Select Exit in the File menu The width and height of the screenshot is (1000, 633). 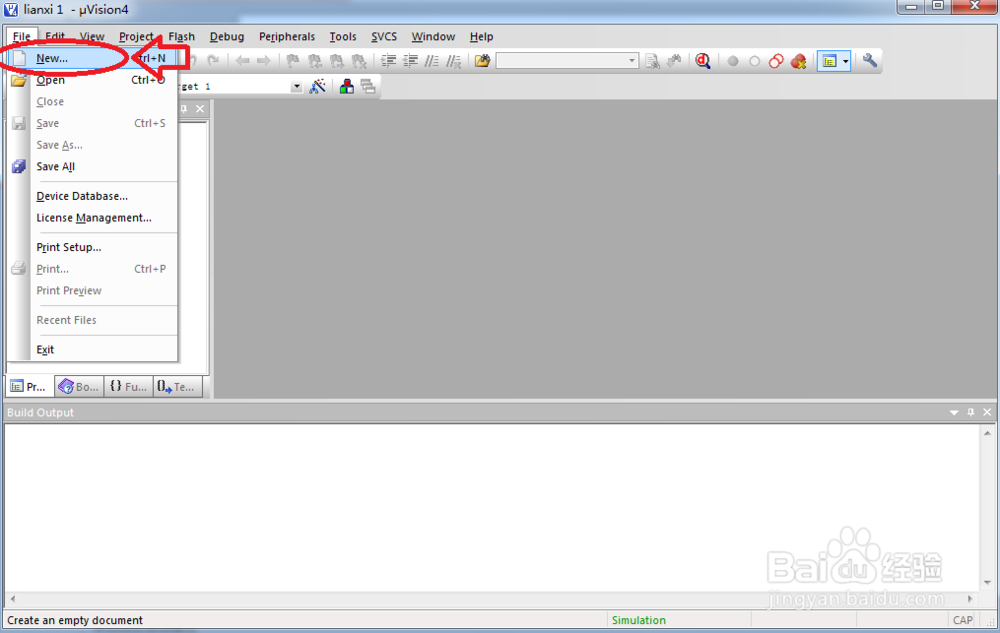click(93, 349)
